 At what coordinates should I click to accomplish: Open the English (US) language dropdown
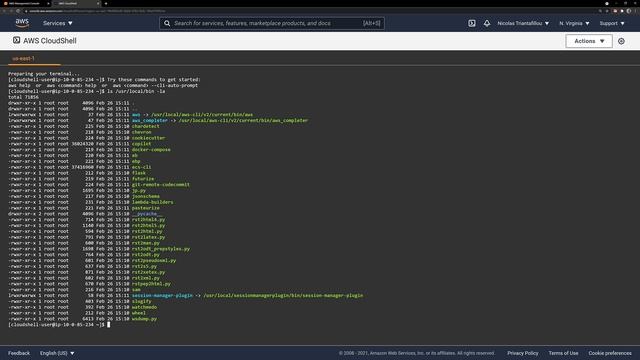(57, 353)
